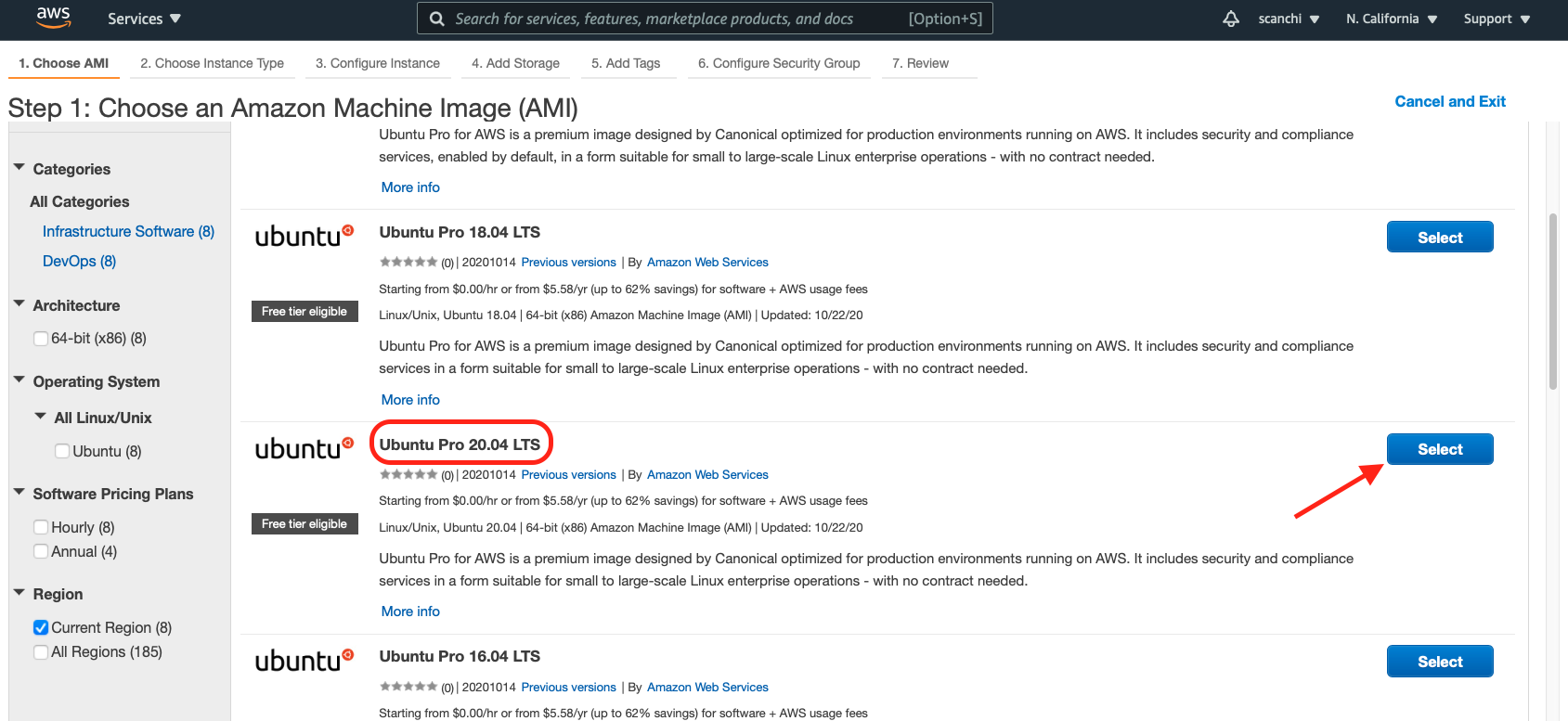Collapse the All Linux/Unix tree node
The image size is (1568, 721).
(x=40, y=417)
